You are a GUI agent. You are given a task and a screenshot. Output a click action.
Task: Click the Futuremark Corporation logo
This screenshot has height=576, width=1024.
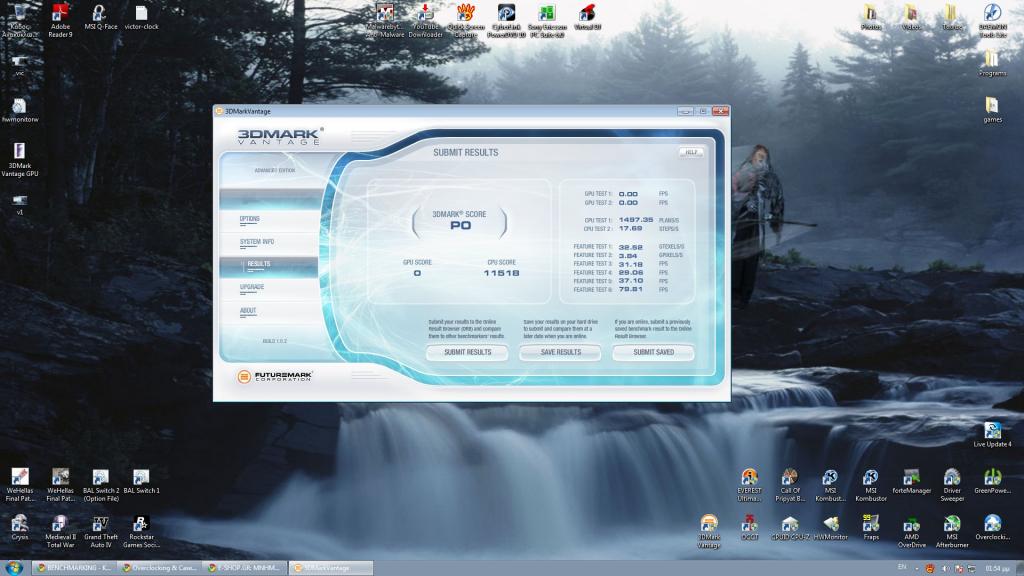click(275, 376)
